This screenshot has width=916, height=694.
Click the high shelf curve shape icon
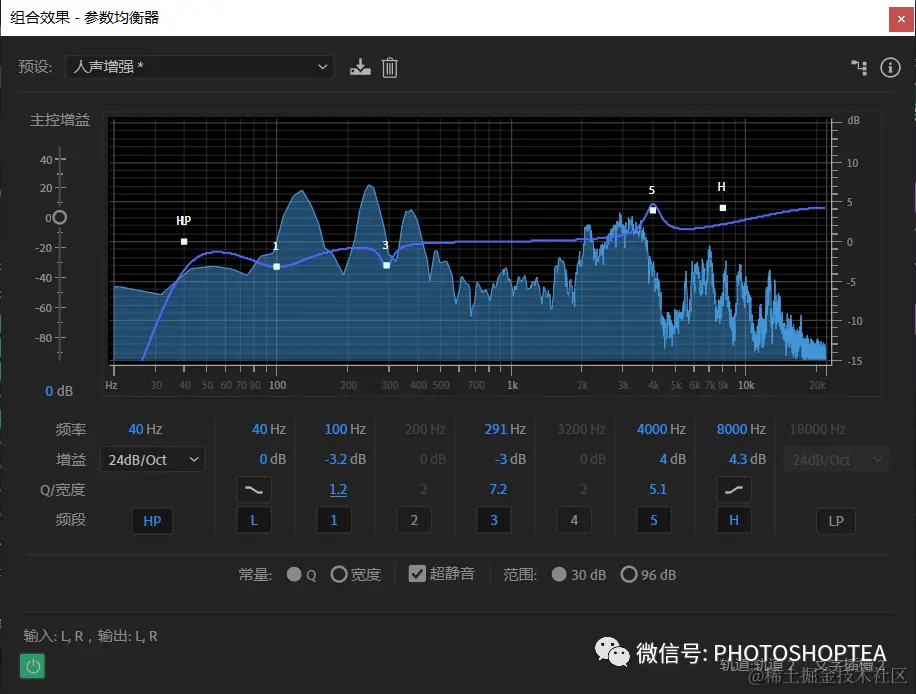[734, 490]
